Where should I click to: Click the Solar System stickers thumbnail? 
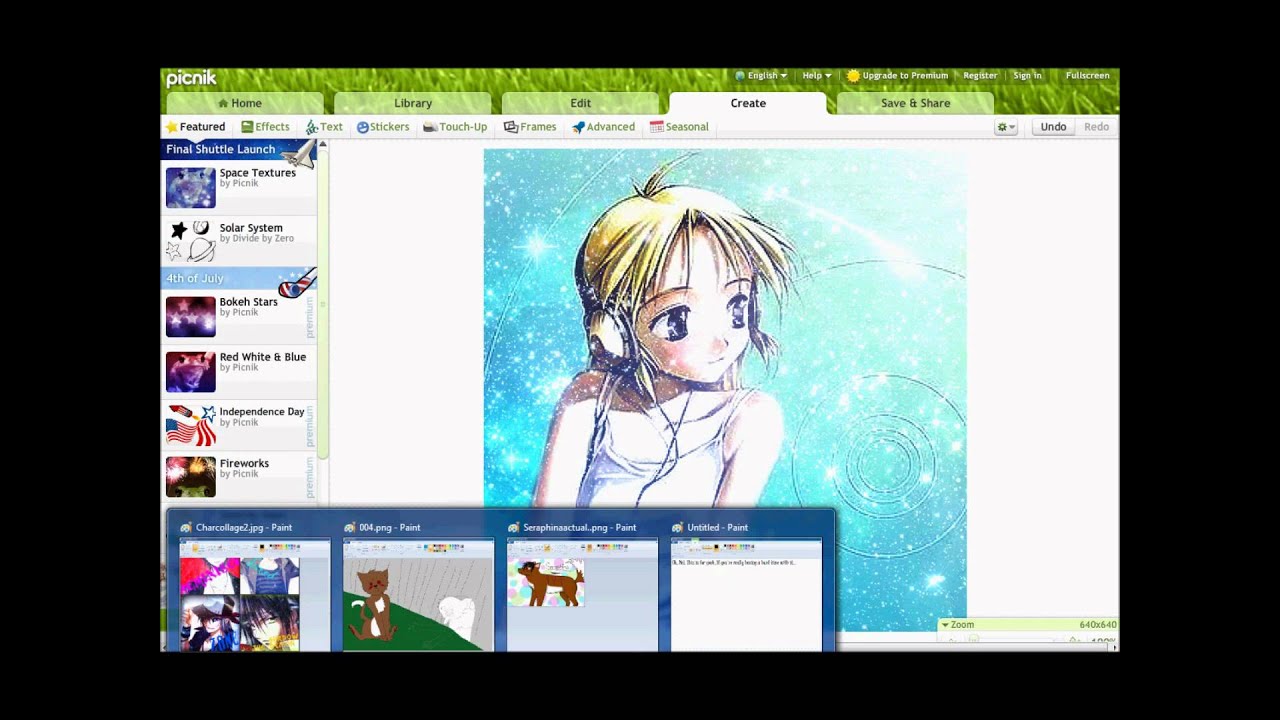pos(190,241)
